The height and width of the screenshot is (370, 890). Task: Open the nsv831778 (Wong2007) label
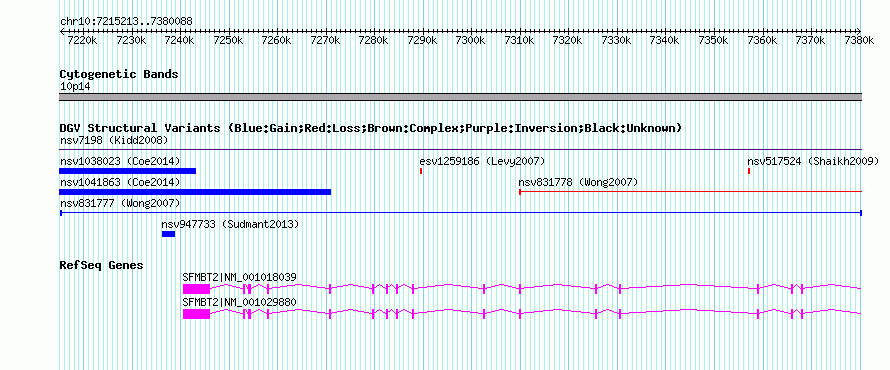[578, 182]
